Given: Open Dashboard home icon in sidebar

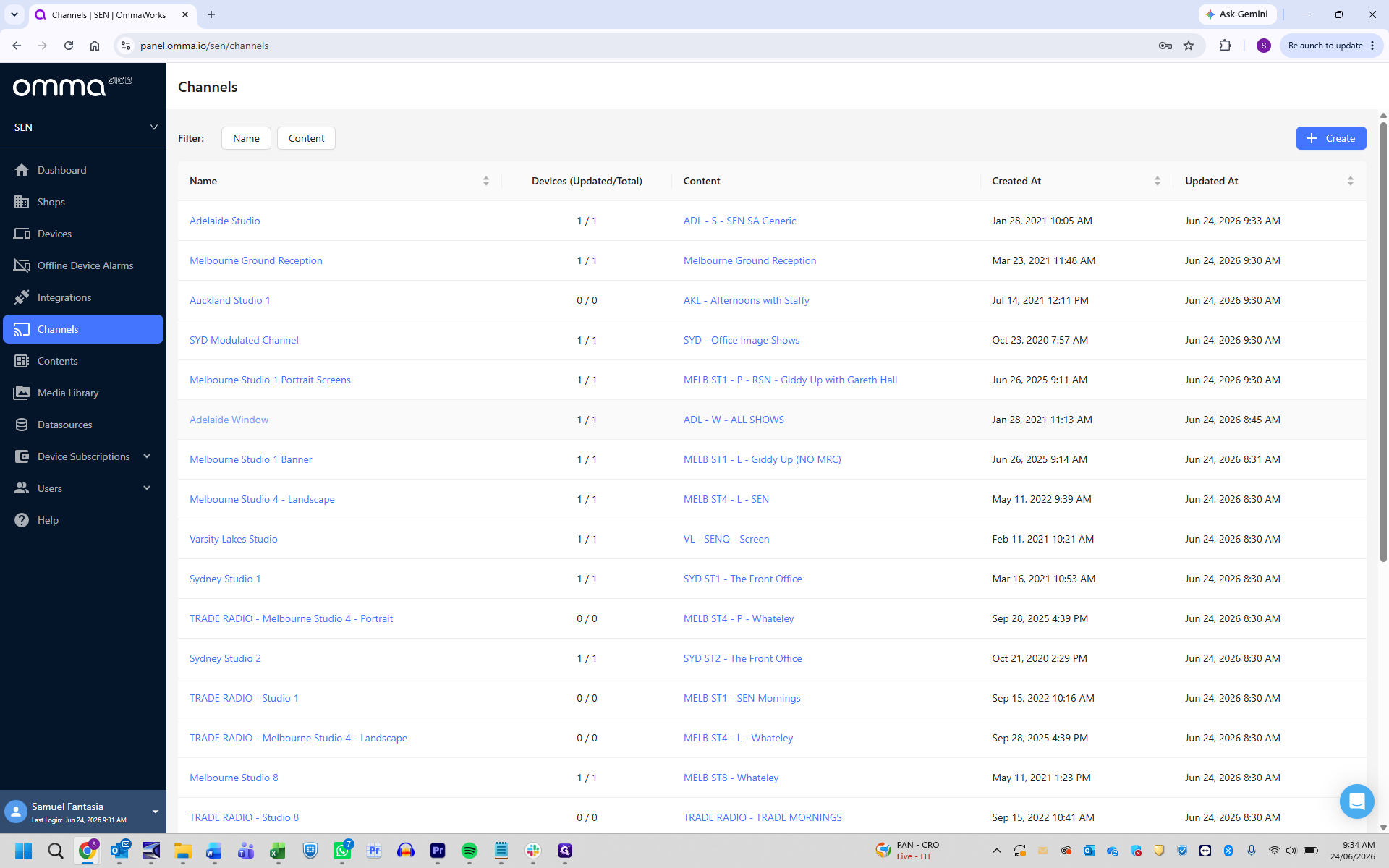Looking at the screenshot, I should [x=22, y=170].
